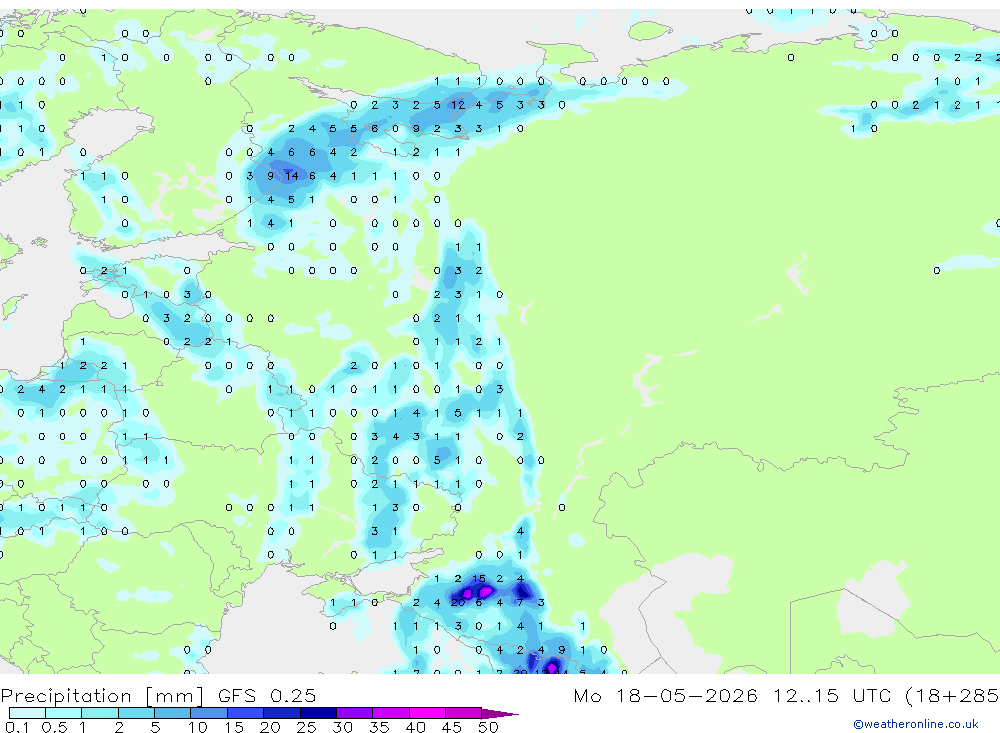Viewport: 1000px width, 733px height.
Task: Click the legend label "50"
Action: pyautogui.click(x=488, y=727)
